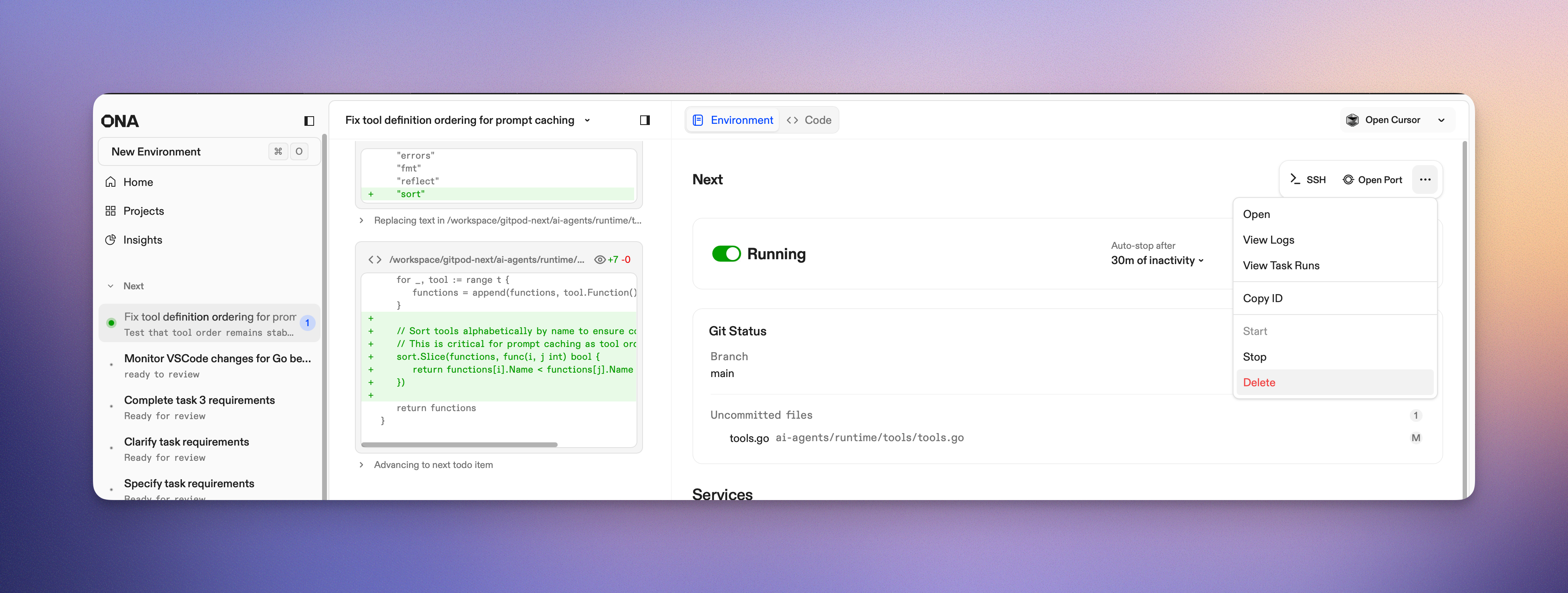The image size is (1568, 593).
Task: Toggle the Running environment switch
Action: (726, 254)
